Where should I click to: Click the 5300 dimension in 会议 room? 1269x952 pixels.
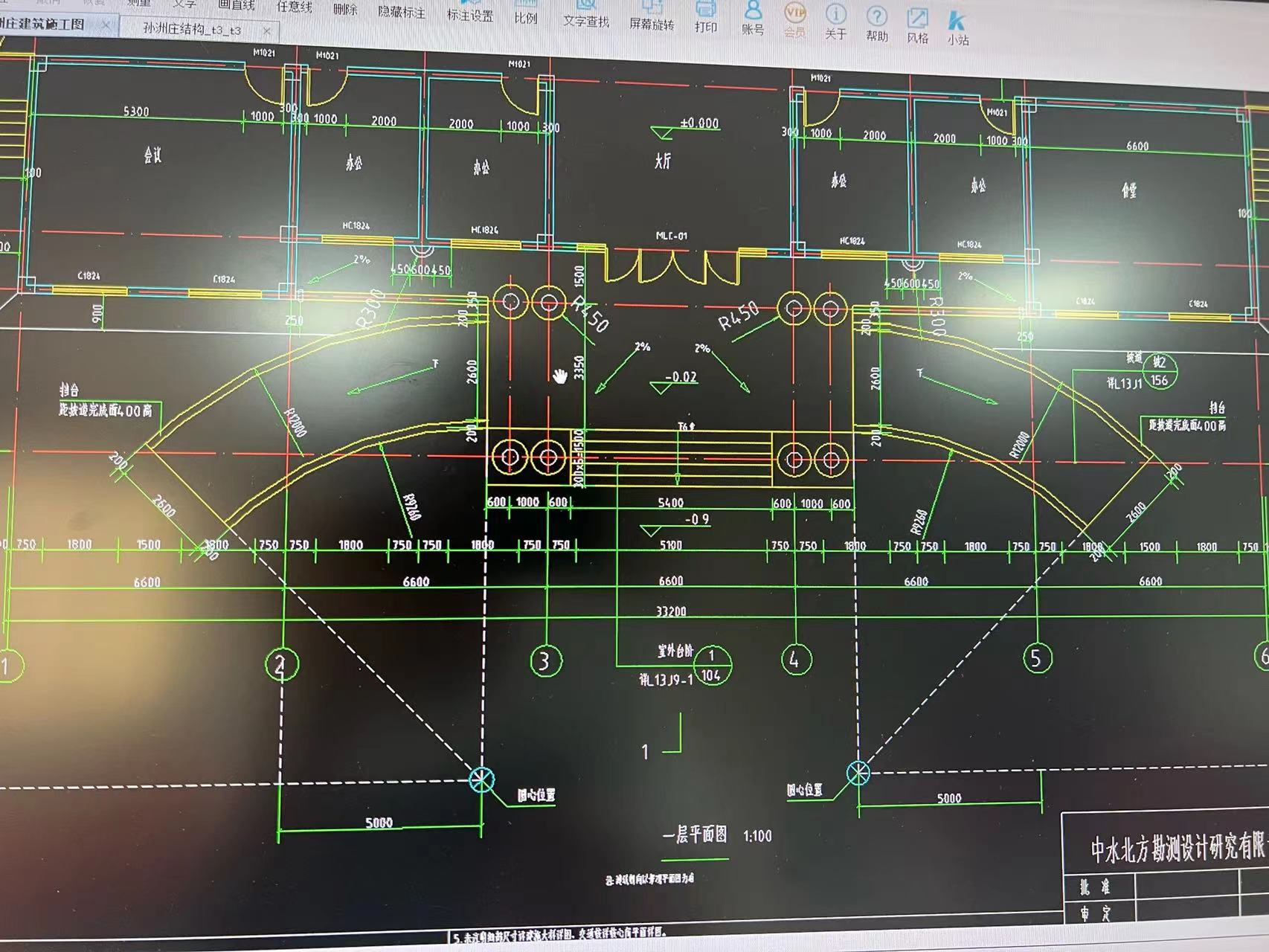136,112
